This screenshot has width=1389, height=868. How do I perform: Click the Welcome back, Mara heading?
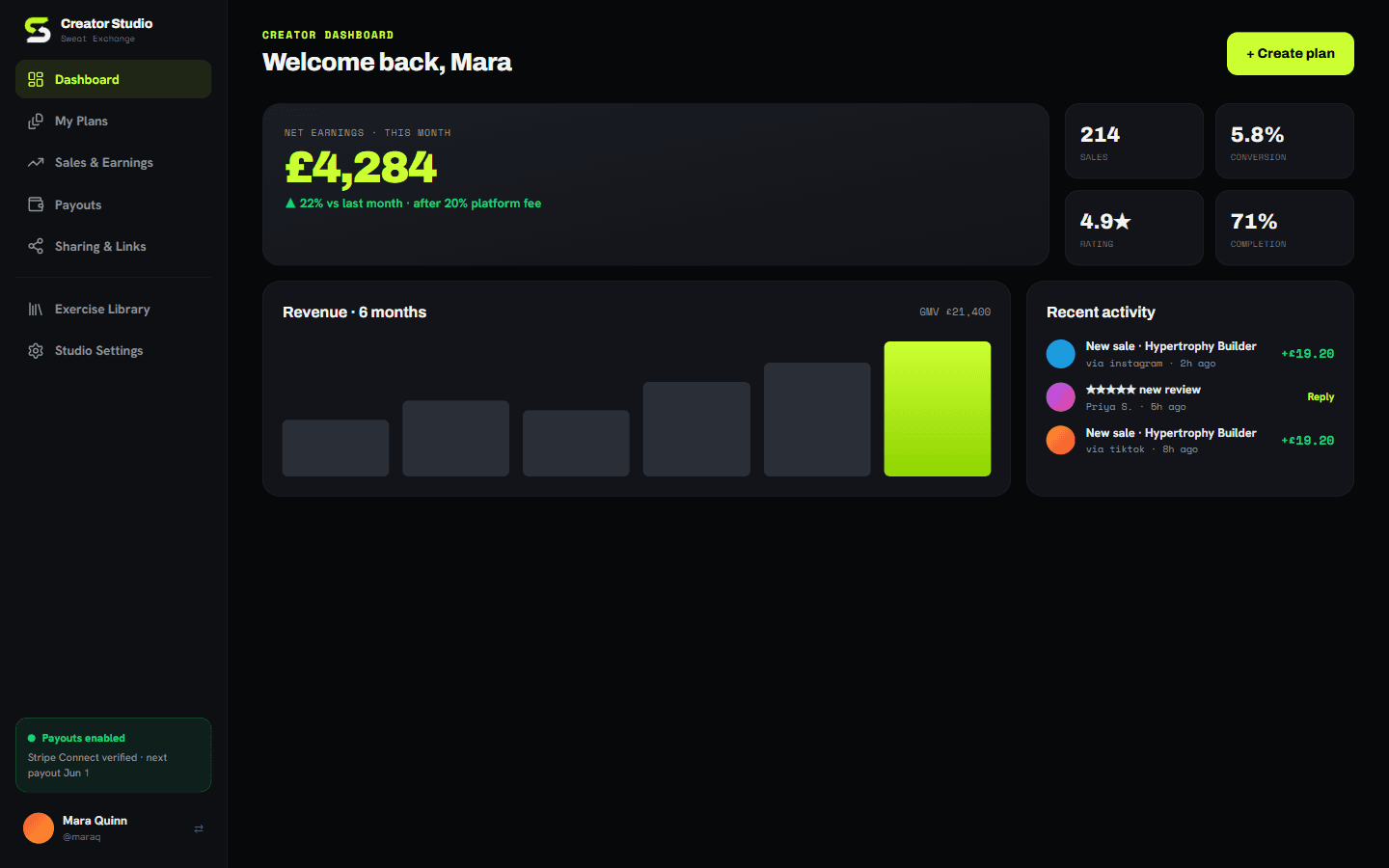[387, 62]
